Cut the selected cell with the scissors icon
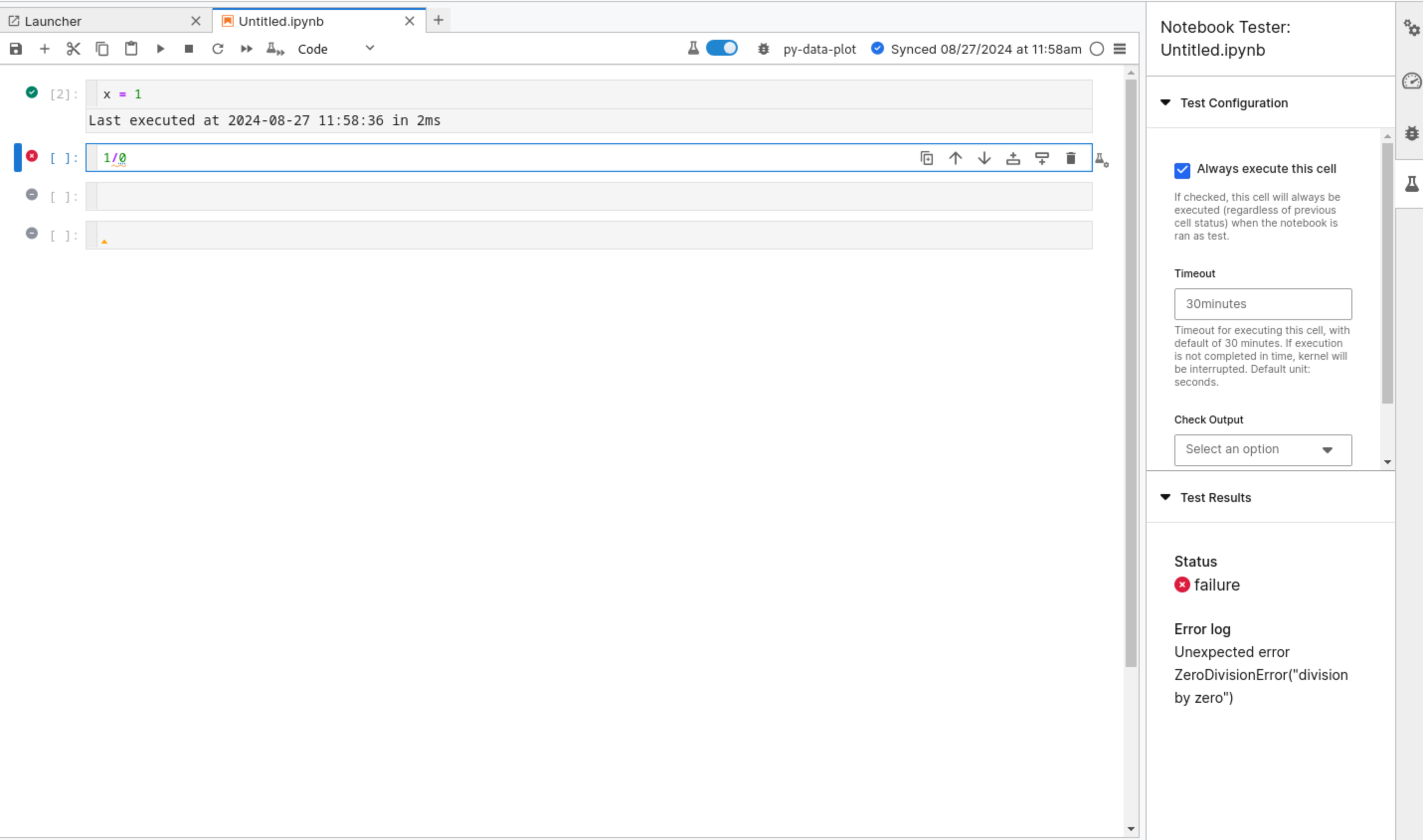This screenshot has width=1423, height=840. click(x=73, y=49)
